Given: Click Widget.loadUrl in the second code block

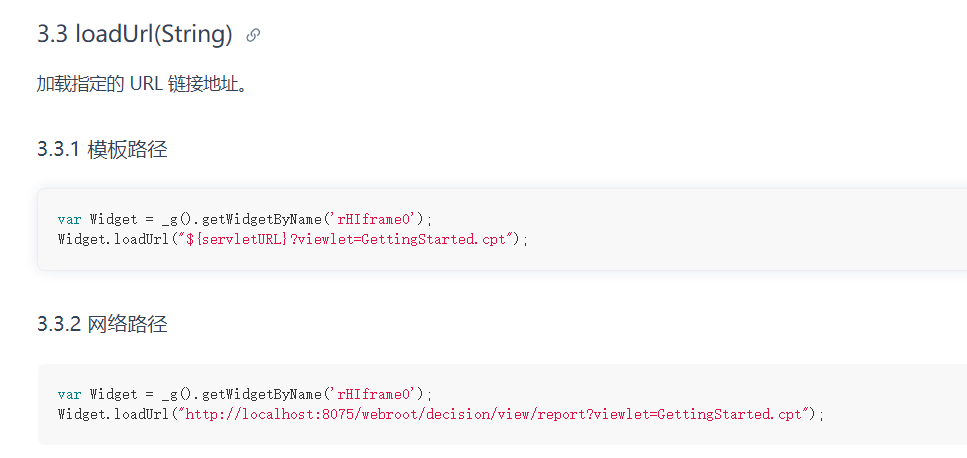Looking at the screenshot, I should [x=114, y=414].
